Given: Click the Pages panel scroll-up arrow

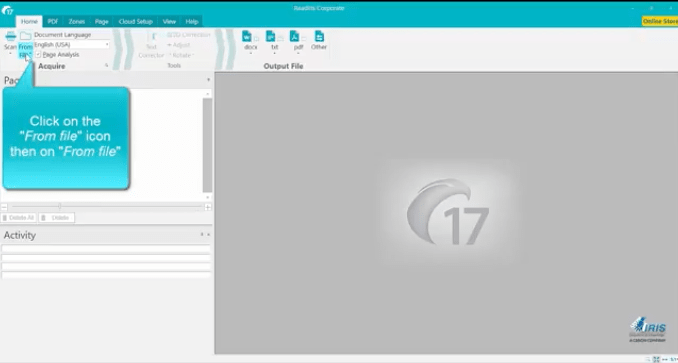Looking at the screenshot, I should tap(208, 94).
